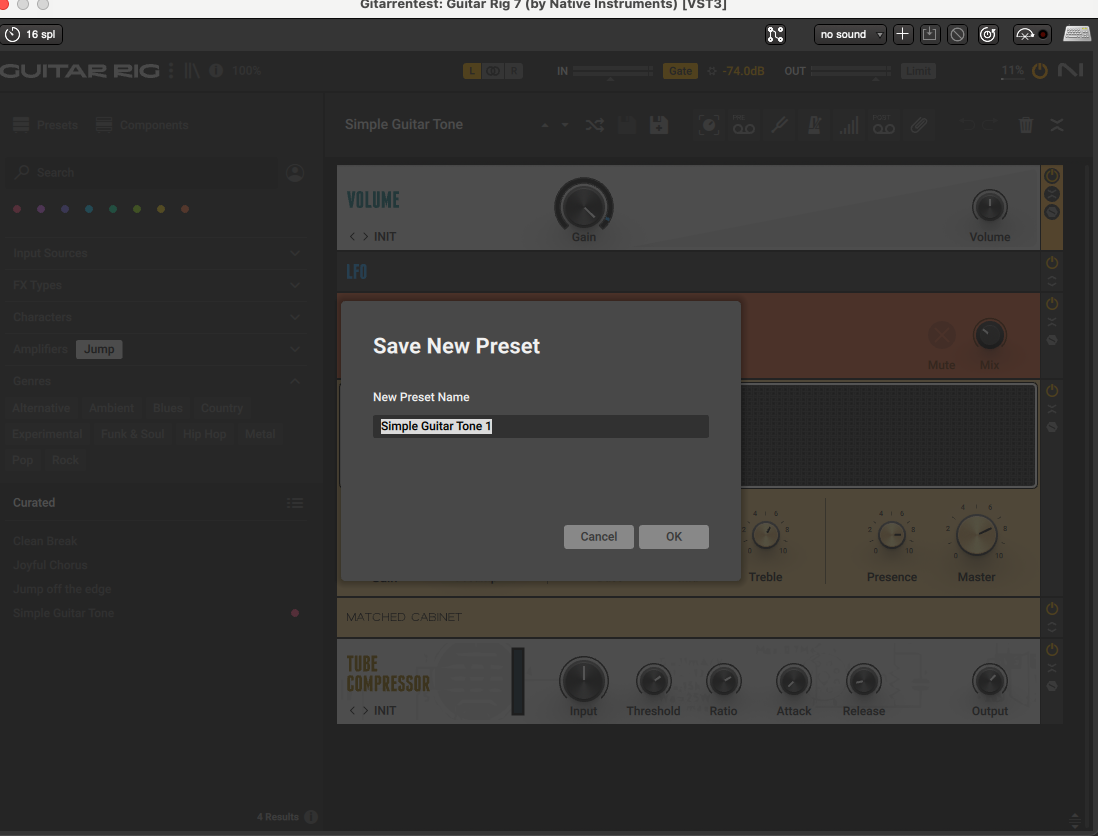Select the first pink color tag dot
Image resolution: width=1098 pixels, height=836 pixels.
(x=18, y=209)
